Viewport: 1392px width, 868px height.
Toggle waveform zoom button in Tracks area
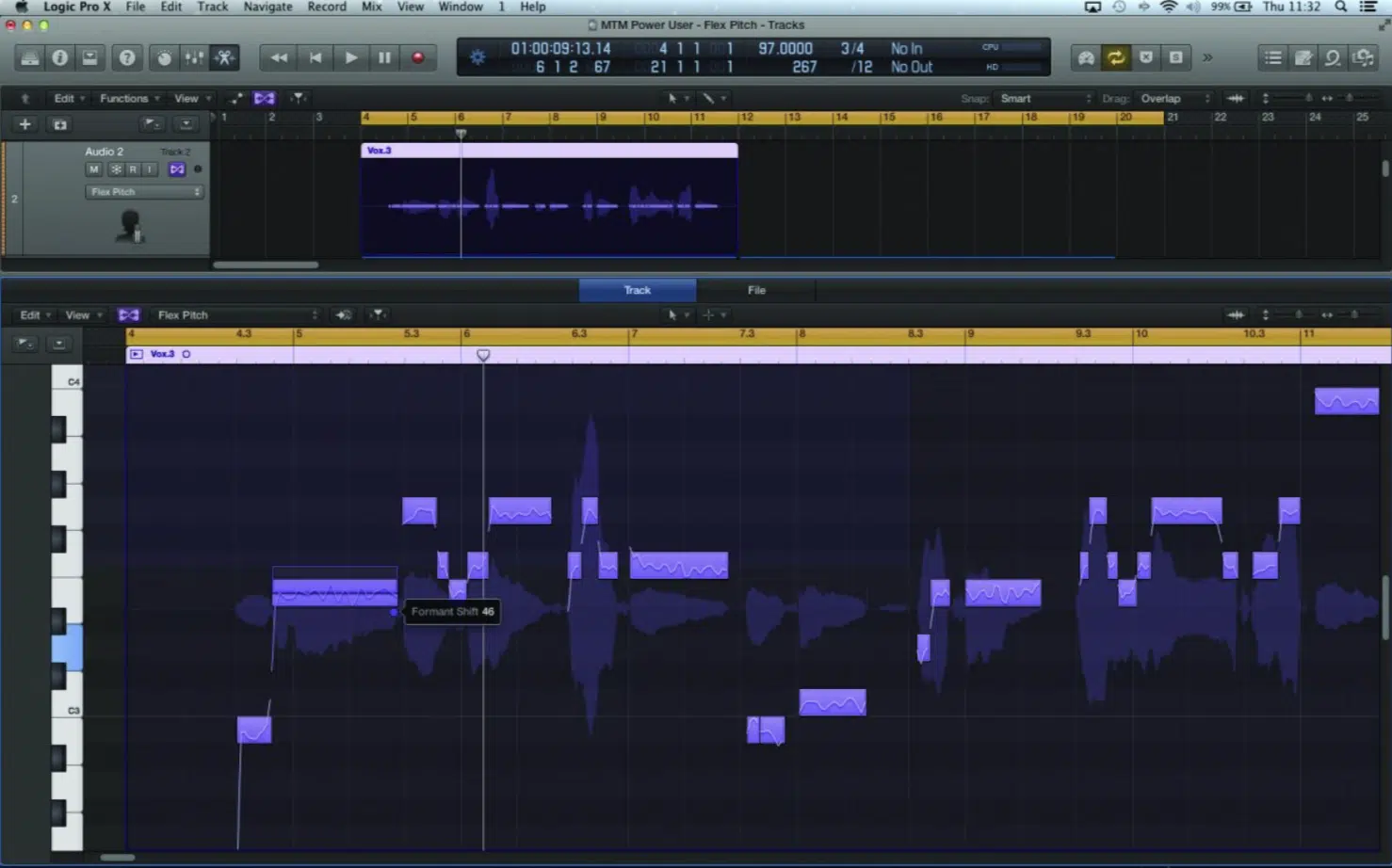pyautogui.click(x=1236, y=99)
